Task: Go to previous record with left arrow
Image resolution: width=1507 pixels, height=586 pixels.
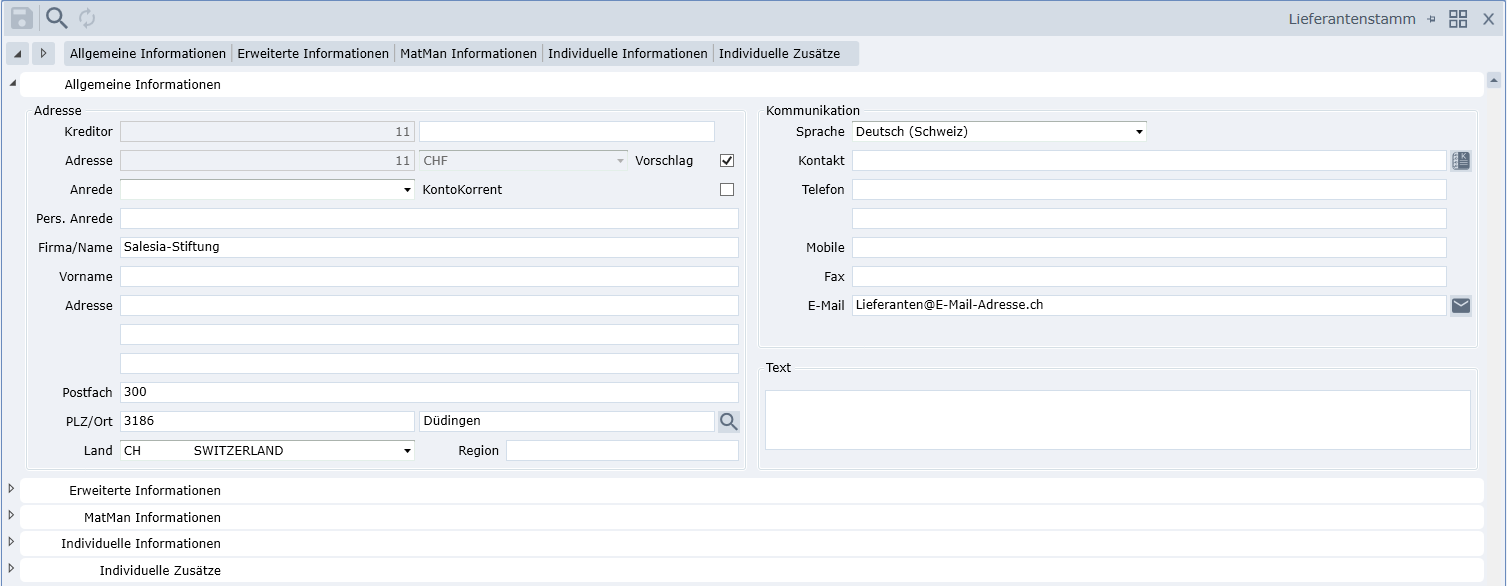Action: (x=18, y=53)
